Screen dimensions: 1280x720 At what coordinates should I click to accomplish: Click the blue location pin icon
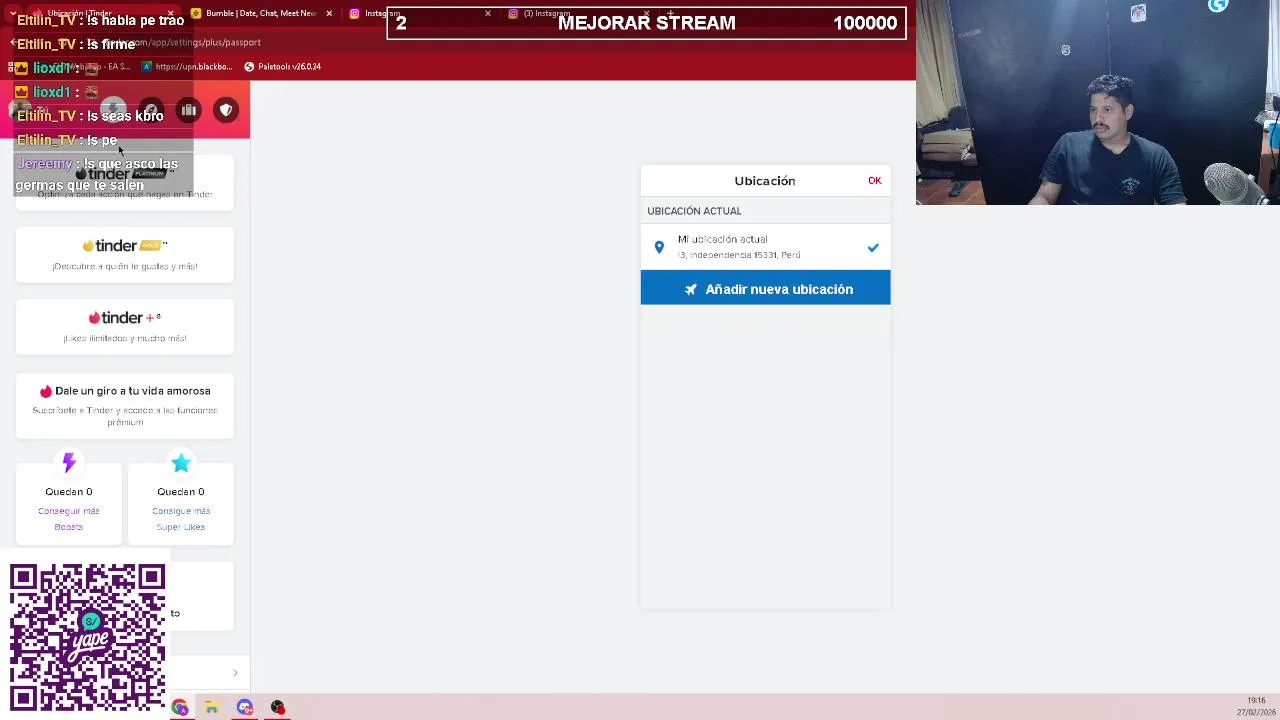[x=659, y=247]
